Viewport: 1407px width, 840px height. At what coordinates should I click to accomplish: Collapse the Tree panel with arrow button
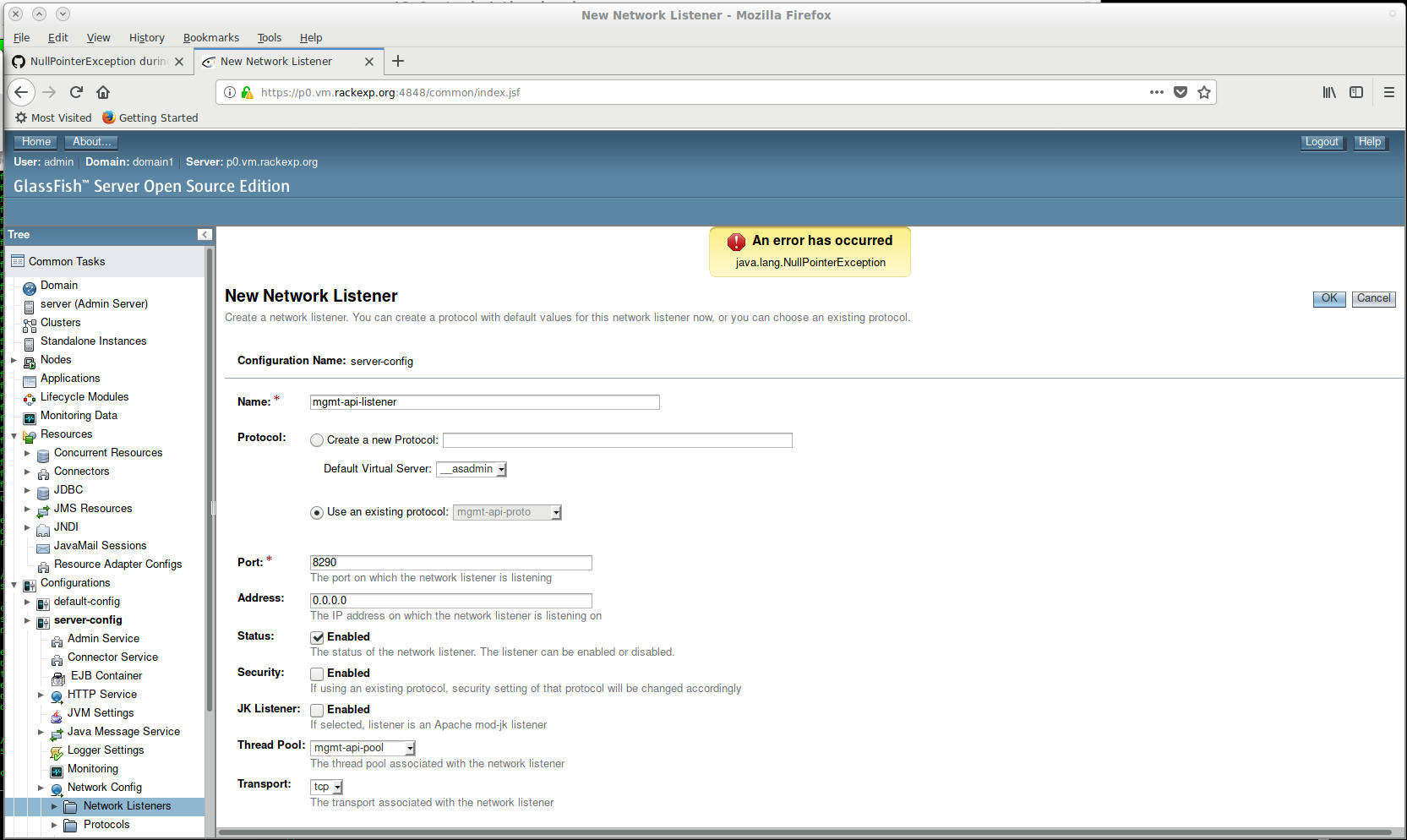tap(205, 235)
